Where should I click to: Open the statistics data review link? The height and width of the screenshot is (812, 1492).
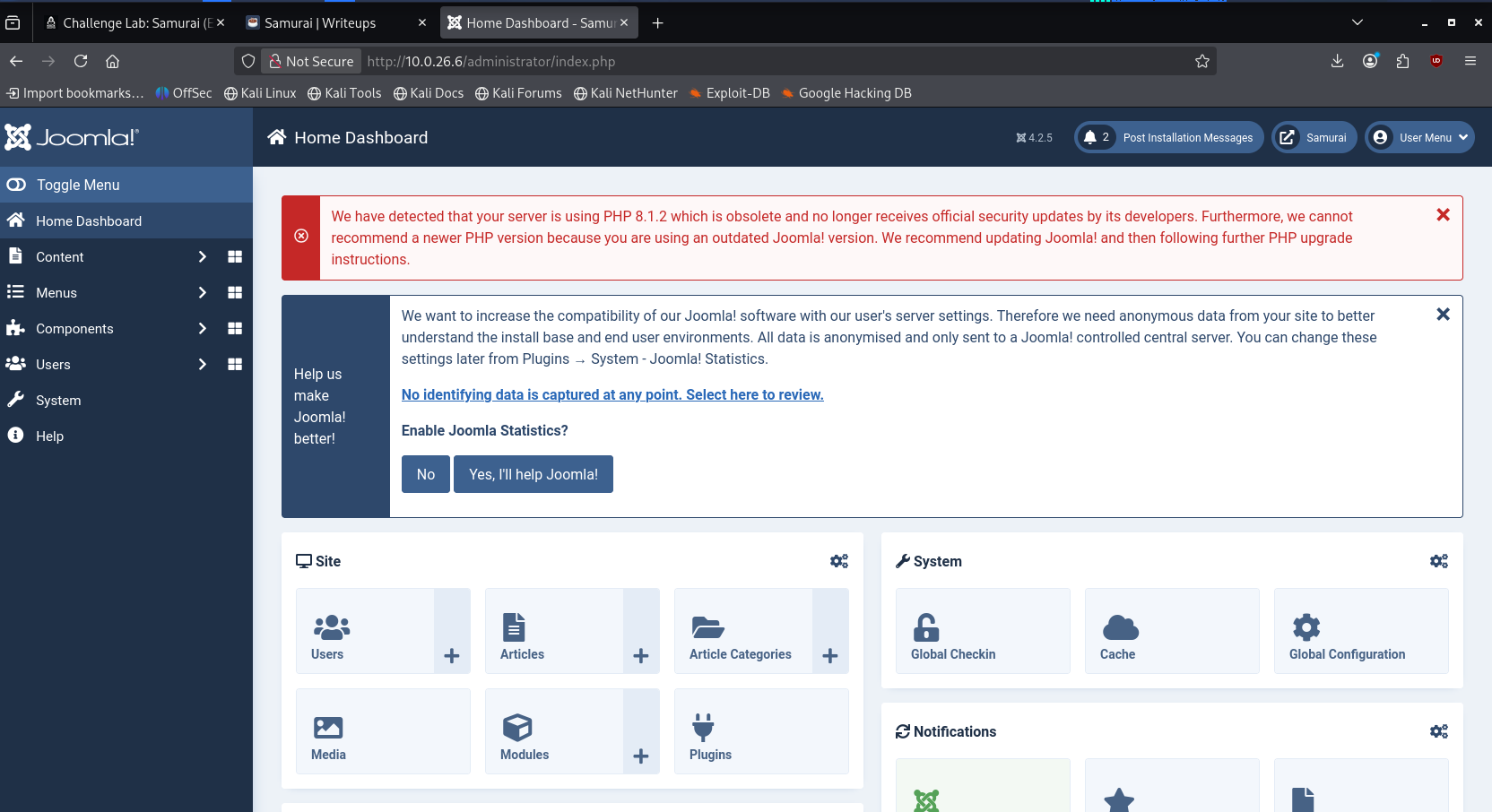(612, 394)
